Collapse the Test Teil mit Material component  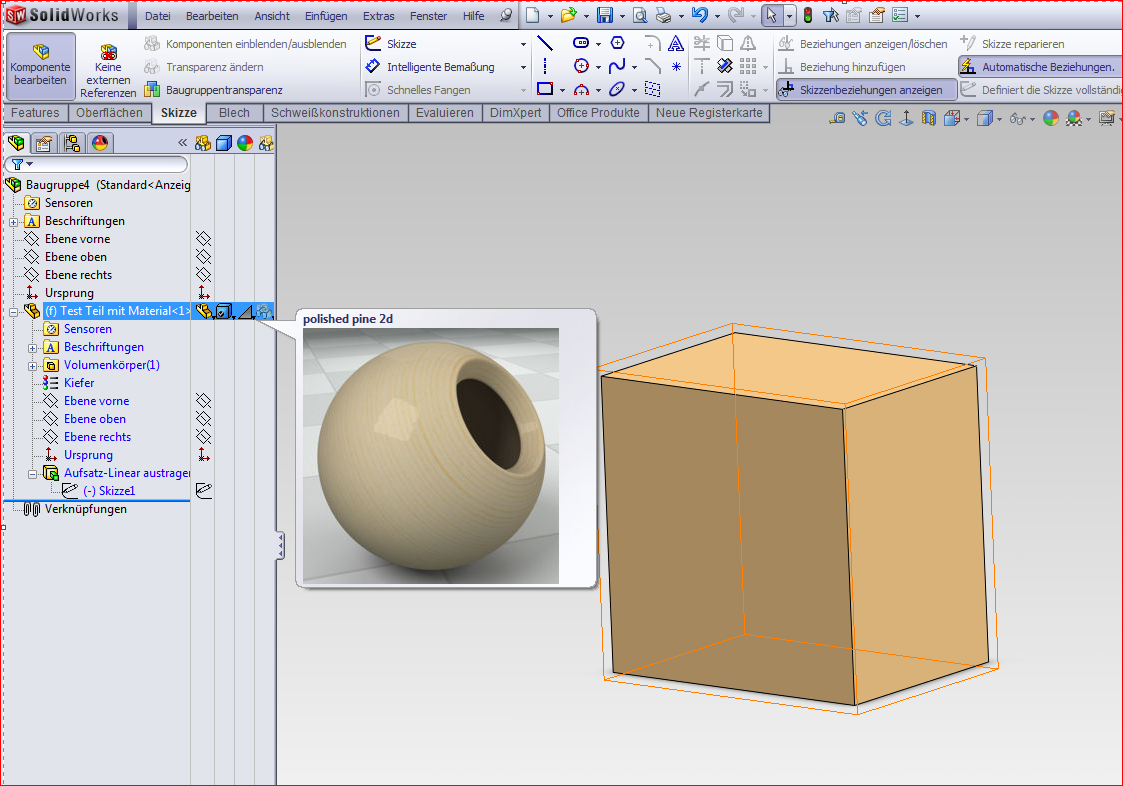coord(14,311)
